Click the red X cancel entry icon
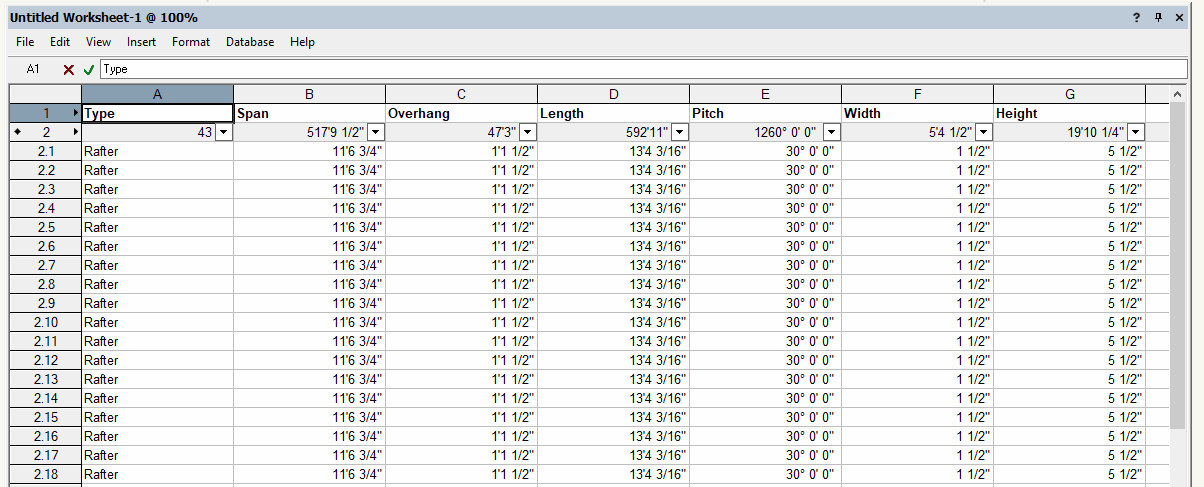Image resolution: width=1204 pixels, height=487 pixels. tap(68, 70)
